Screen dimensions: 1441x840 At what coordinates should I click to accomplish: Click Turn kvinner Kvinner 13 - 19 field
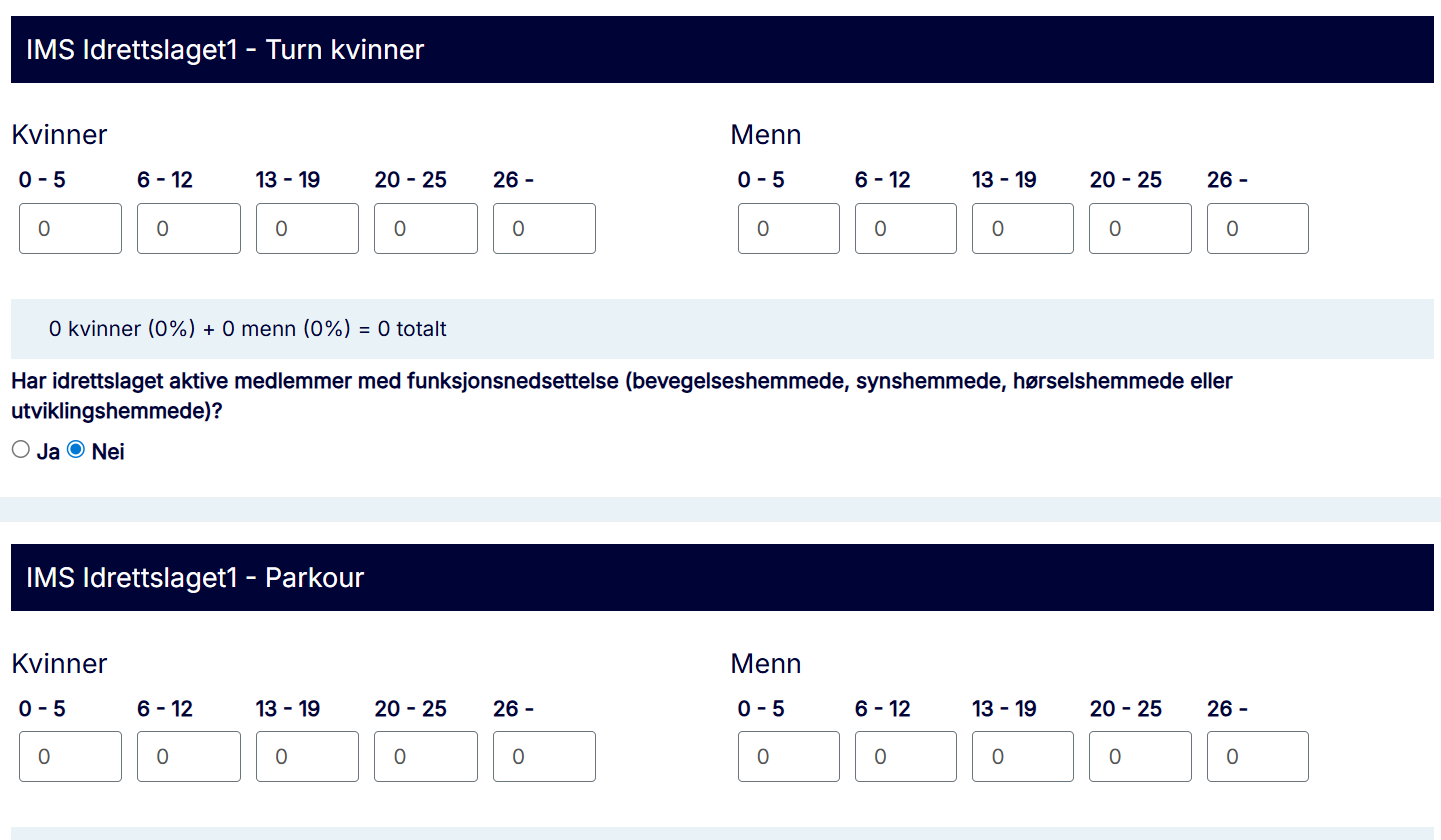307,229
